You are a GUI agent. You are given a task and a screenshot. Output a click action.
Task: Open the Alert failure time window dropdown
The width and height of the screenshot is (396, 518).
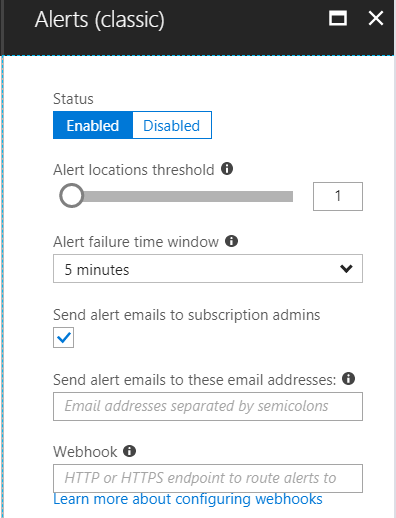pos(208,269)
